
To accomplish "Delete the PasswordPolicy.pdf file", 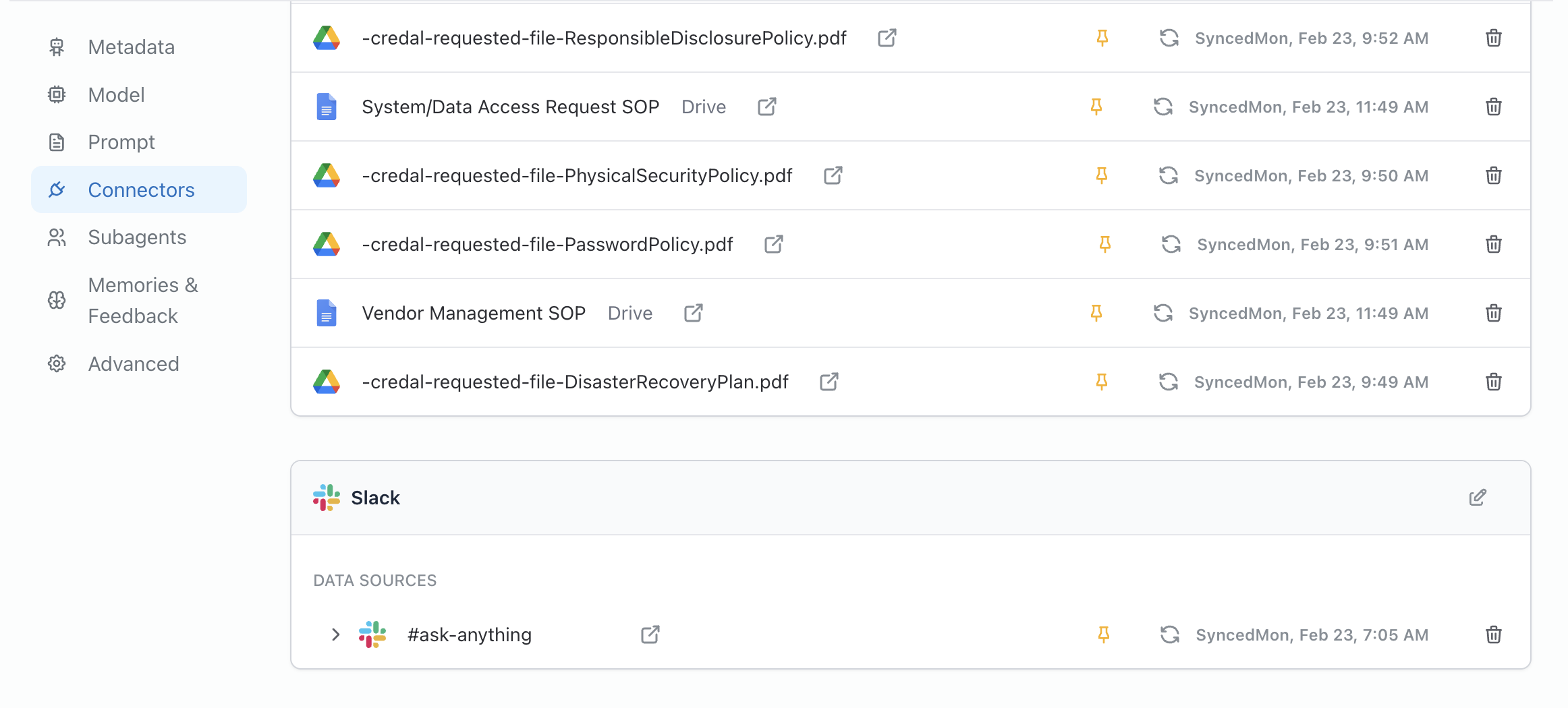I will coord(1494,244).
